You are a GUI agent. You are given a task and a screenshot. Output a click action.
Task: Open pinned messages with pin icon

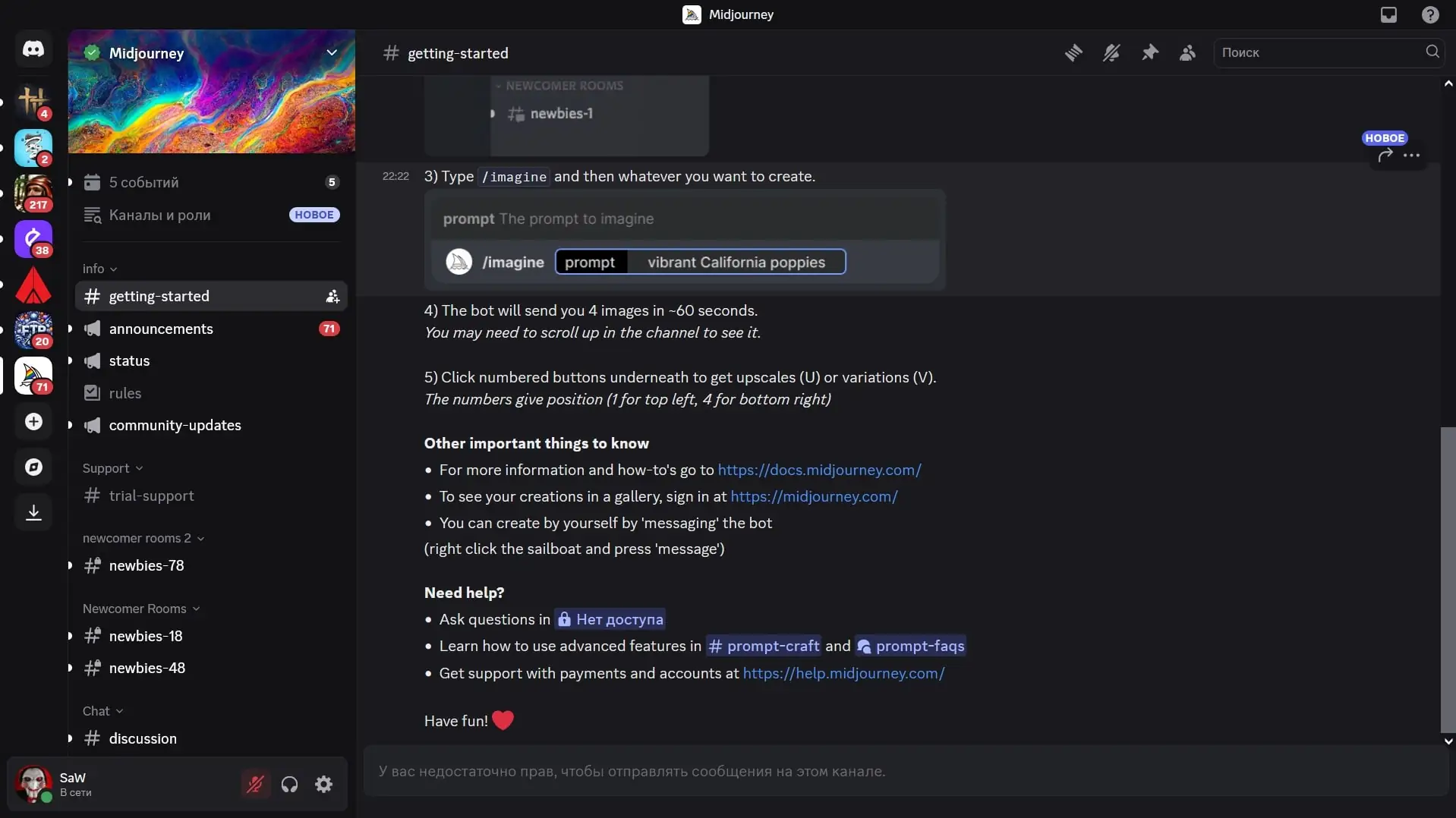(1150, 53)
